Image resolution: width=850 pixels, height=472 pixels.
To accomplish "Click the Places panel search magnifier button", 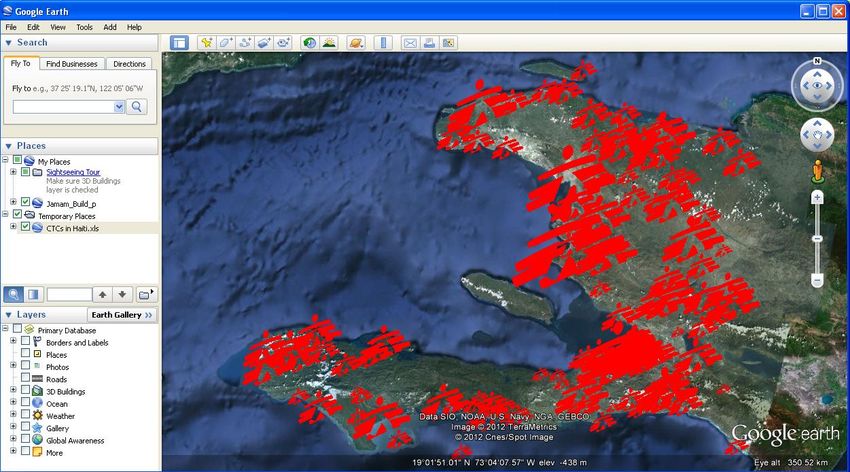I will (x=14, y=294).
